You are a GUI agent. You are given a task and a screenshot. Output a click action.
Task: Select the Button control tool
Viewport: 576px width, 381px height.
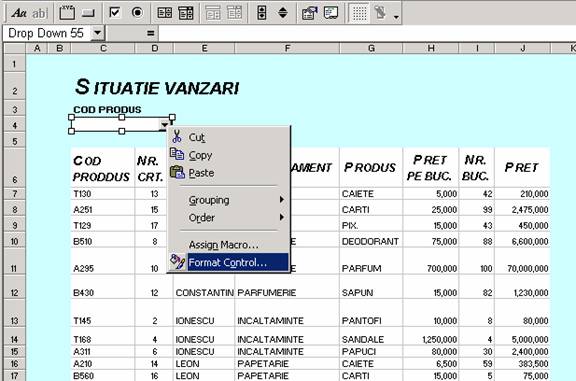(x=88, y=13)
